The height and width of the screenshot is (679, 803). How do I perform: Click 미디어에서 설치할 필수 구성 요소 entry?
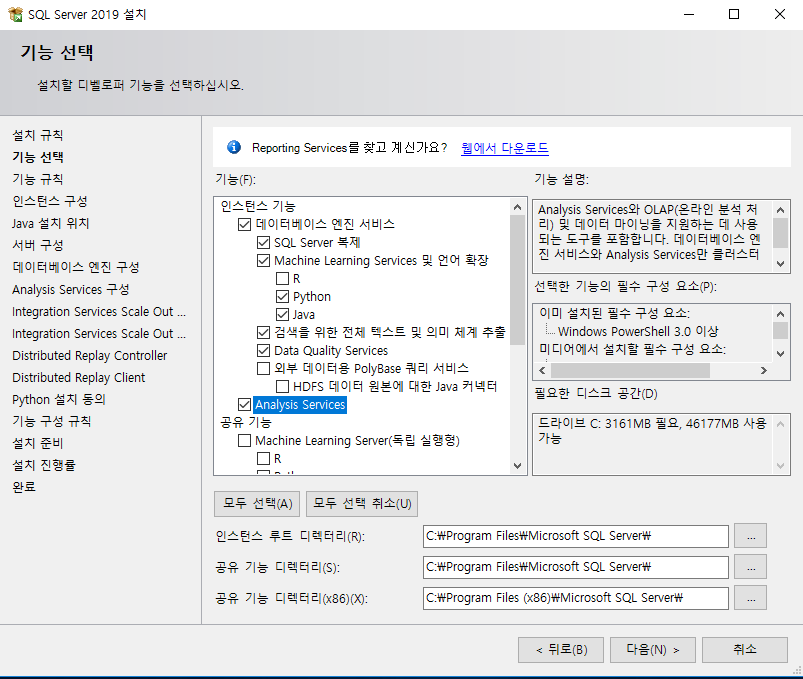click(632, 349)
